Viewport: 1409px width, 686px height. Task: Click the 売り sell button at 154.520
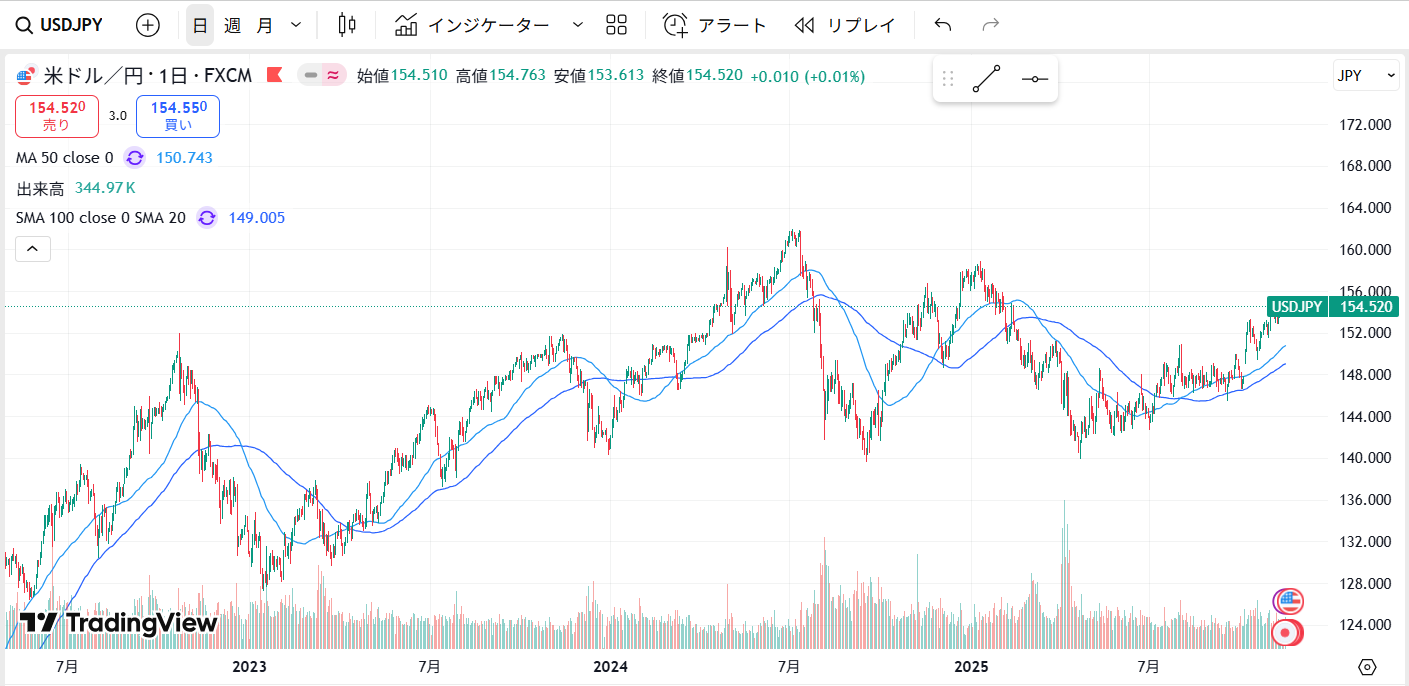click(57, 116)
